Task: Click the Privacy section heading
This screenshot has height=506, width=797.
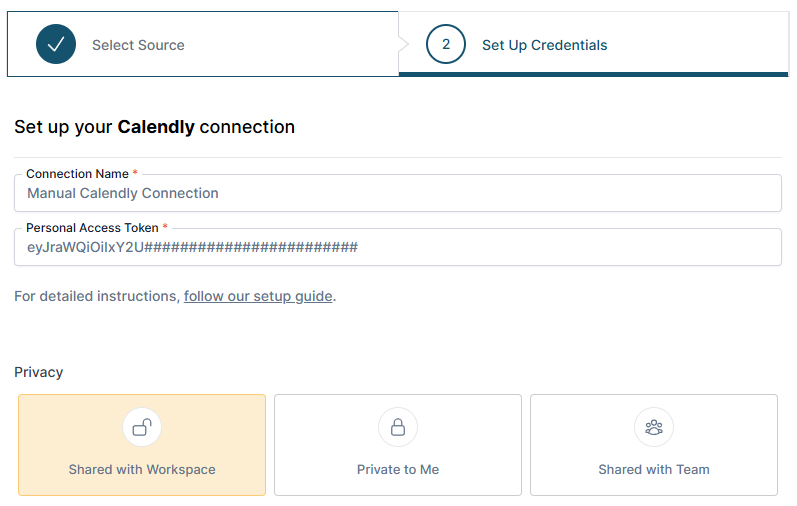Action: [39, 372]
